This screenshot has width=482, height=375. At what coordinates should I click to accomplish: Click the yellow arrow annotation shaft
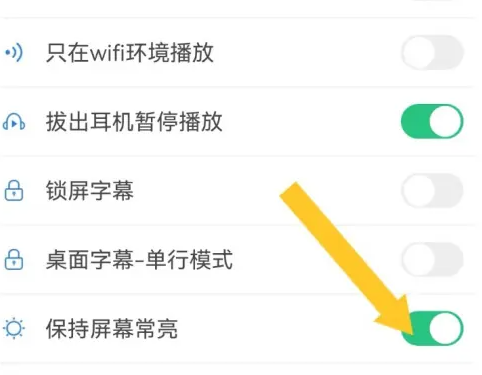337,247
